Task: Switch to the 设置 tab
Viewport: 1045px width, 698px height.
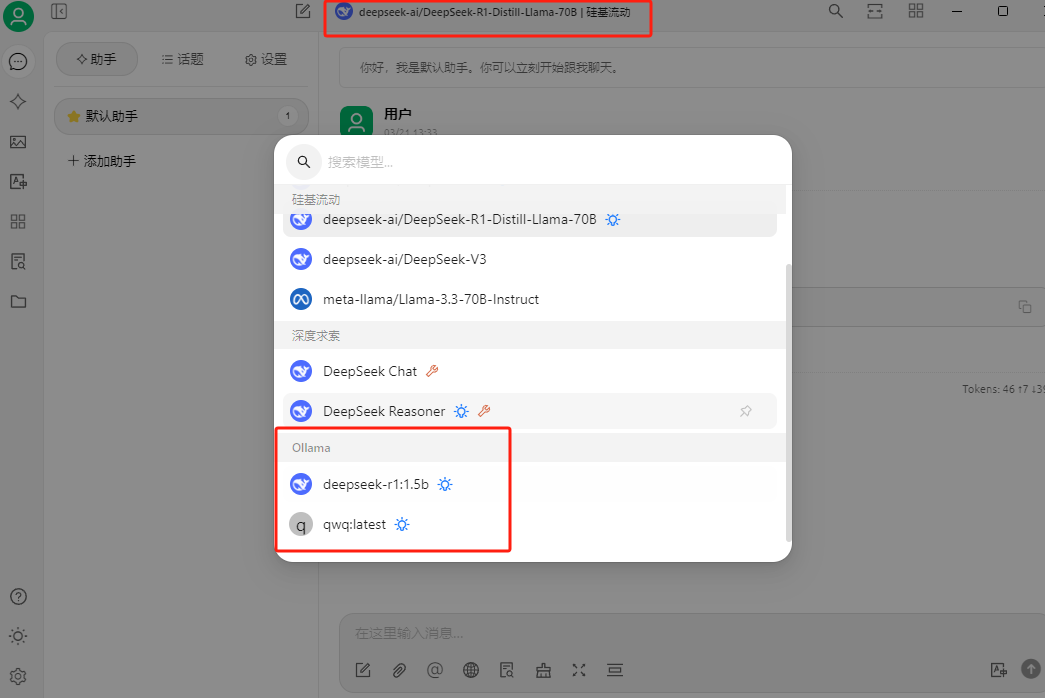Action: click(x=265, y=59)
